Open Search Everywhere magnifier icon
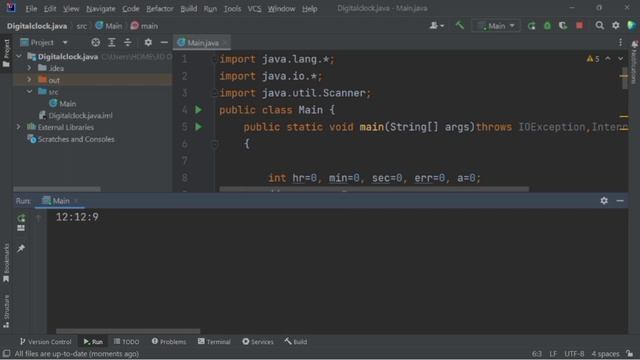 pos(599,26)
